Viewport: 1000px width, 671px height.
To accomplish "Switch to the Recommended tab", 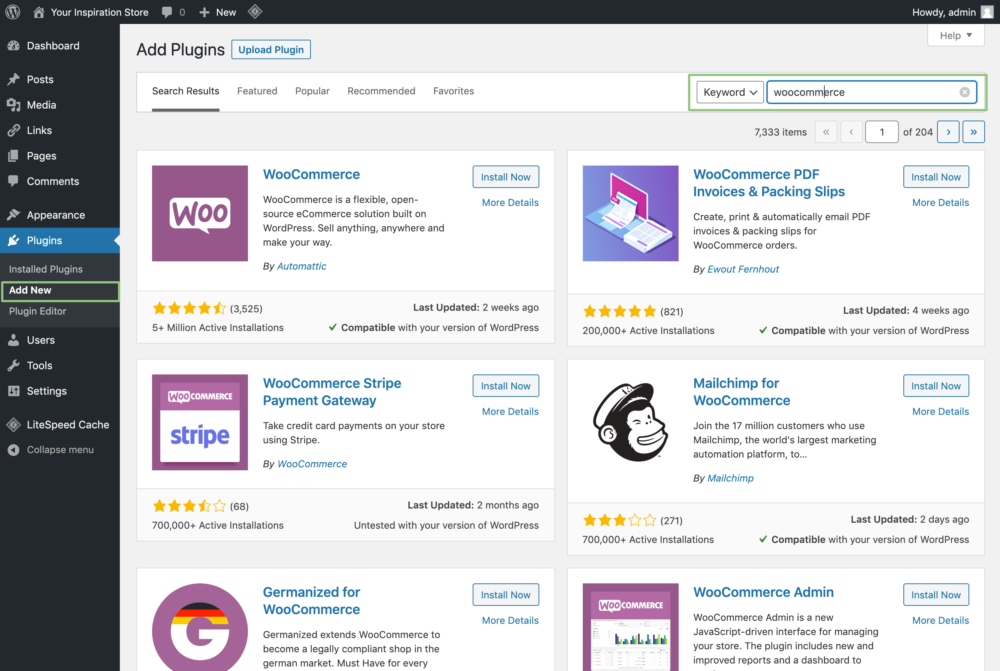I will click(x=381, y=91).
